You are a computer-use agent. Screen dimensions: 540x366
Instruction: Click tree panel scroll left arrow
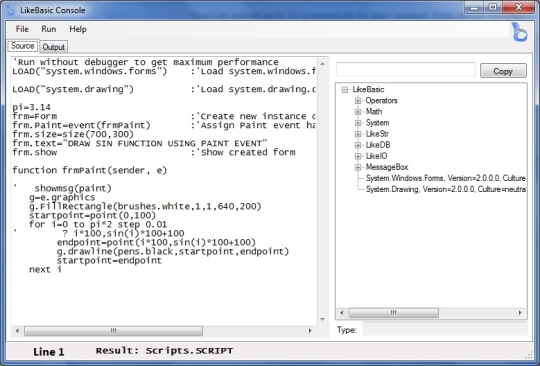pos(342,313)
